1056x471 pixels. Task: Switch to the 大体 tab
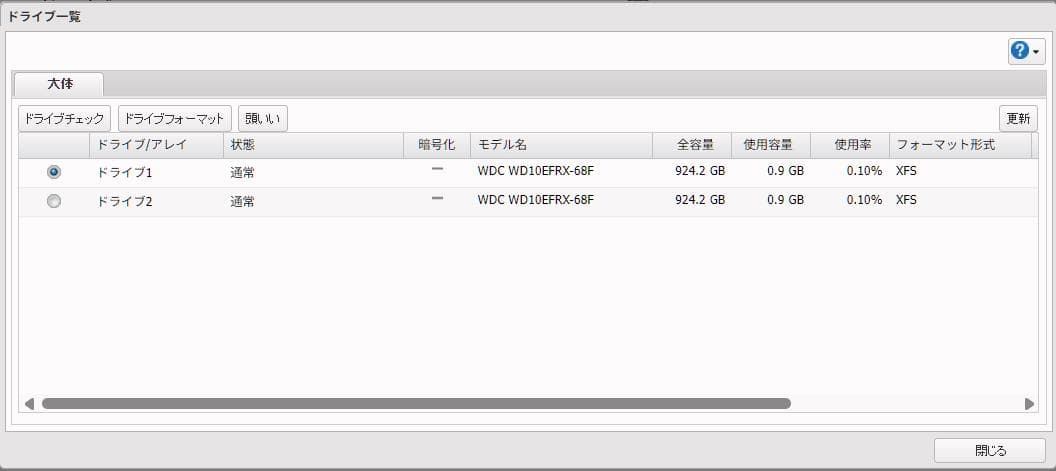point(59,84)
